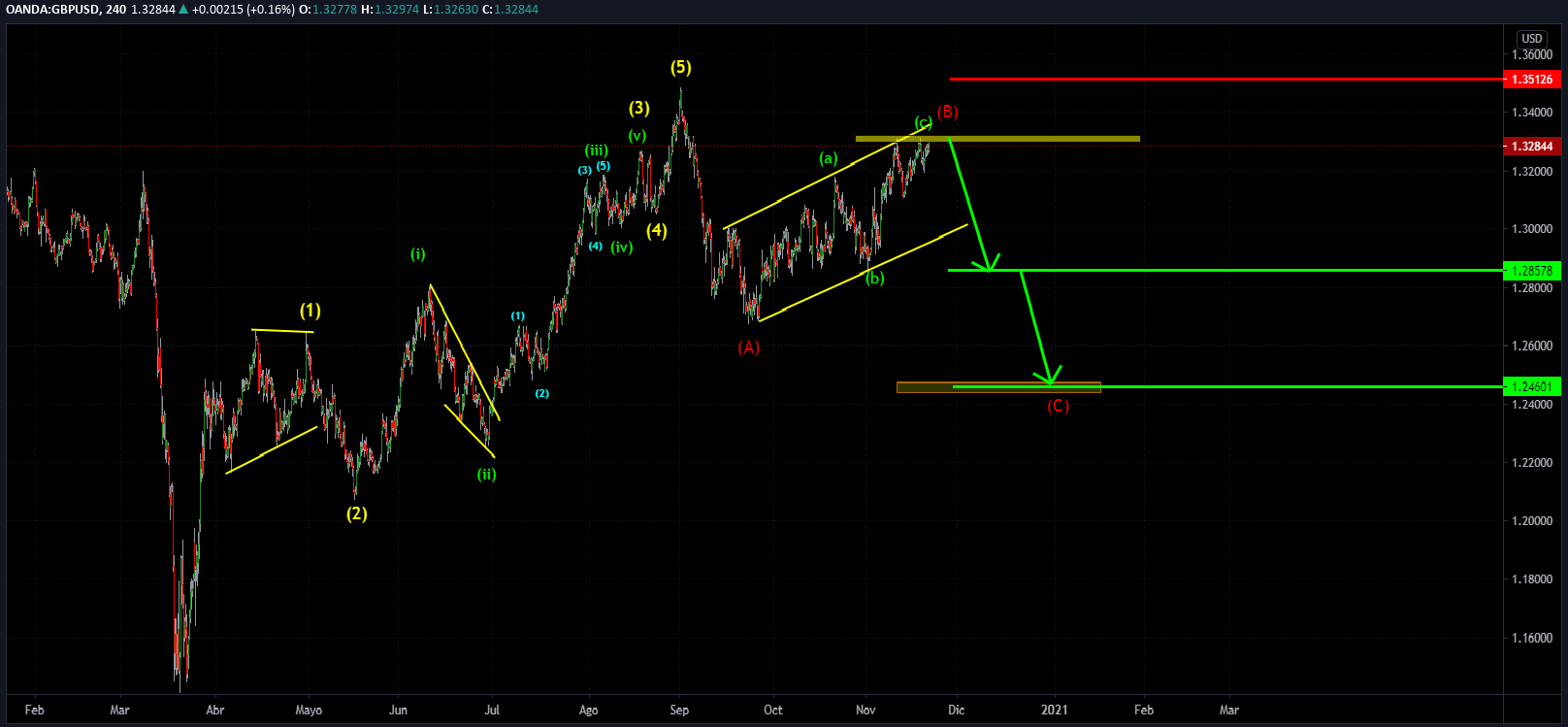Select the red (B) wave label

947,112
